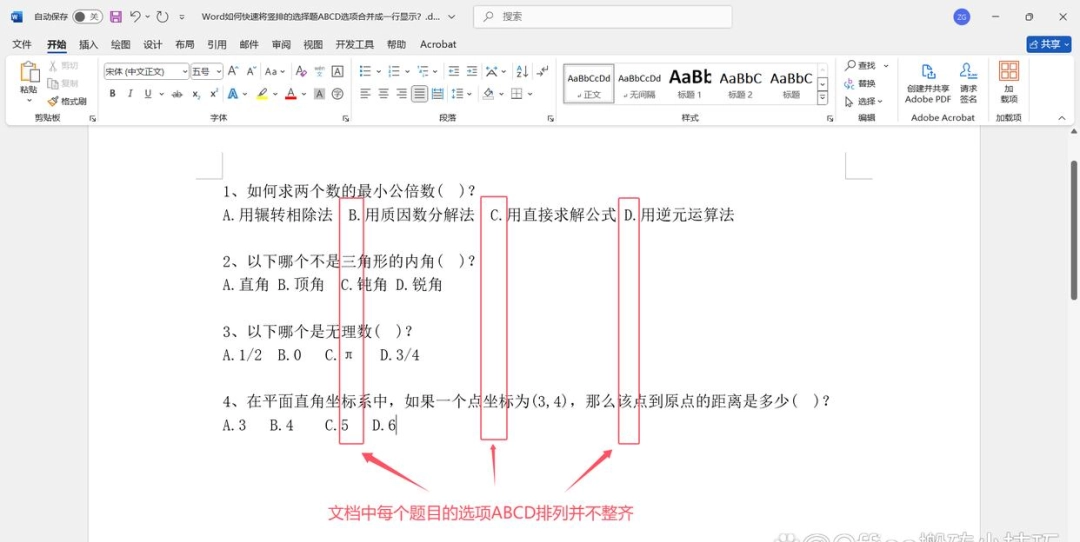Switch to the Acrobat tab
Screen dimensions: 1080x542
(438, 44)
